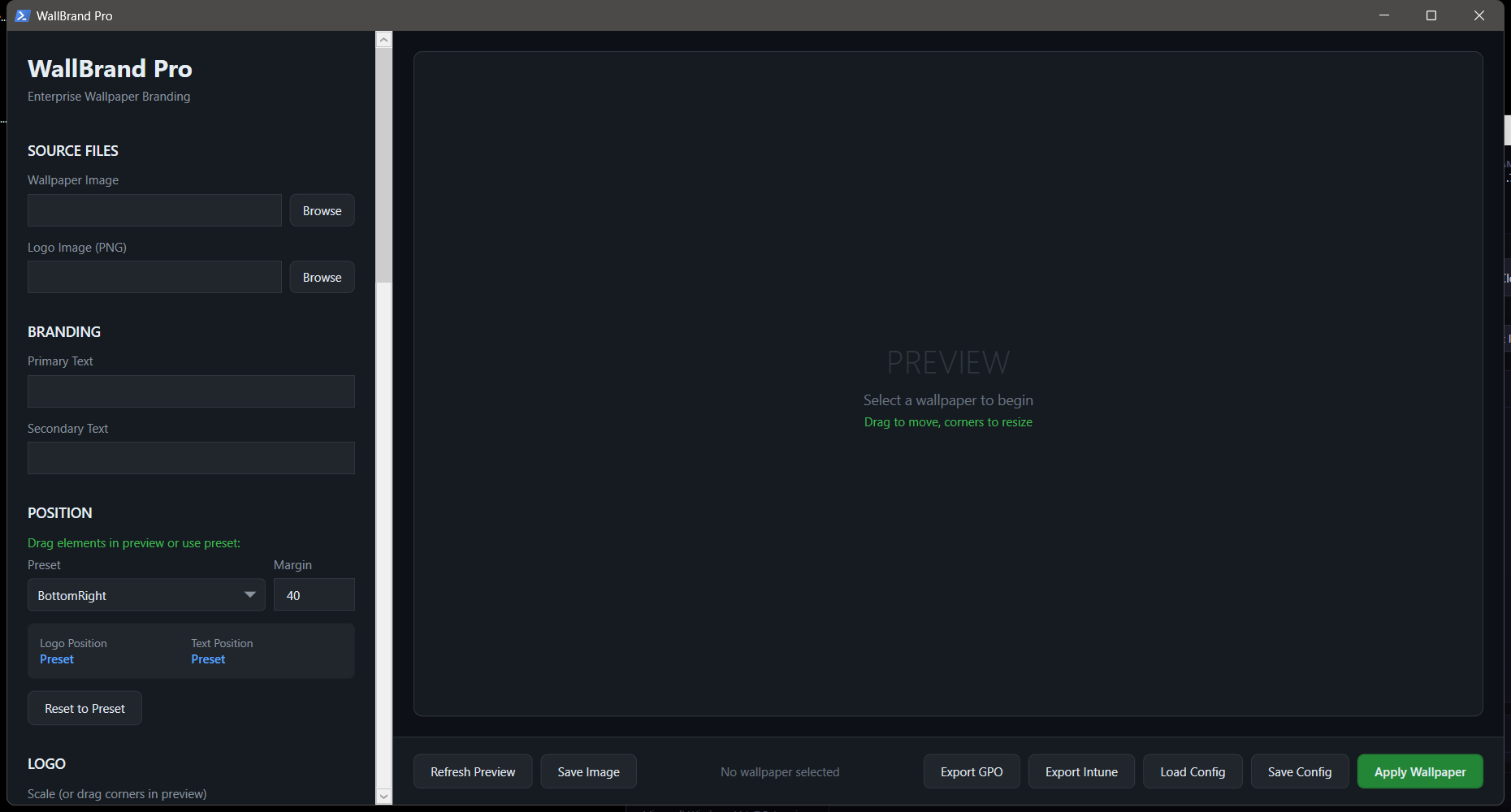Screen dimensions: 1511x812
Task: Collapse the Preset dropdown arrow
Action: click(250, 595)
